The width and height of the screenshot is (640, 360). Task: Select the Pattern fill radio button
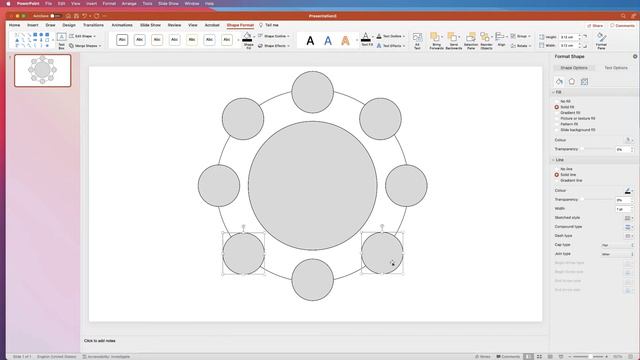click(x=556, y=124)
